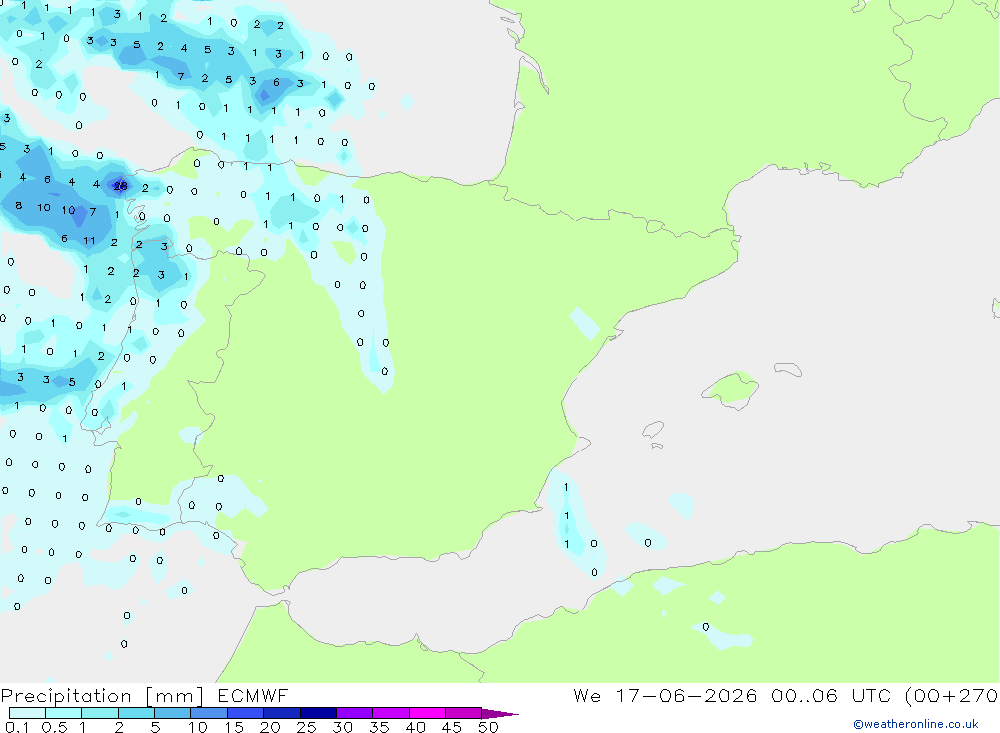This screenshot has width=1000, height=733.
Task: Open the weatheronline.co.uk link
Action: (915, 724)
